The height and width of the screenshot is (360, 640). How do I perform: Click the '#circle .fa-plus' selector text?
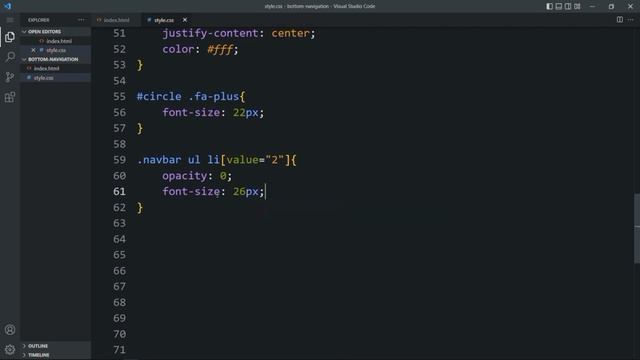(x=188, y=97)
